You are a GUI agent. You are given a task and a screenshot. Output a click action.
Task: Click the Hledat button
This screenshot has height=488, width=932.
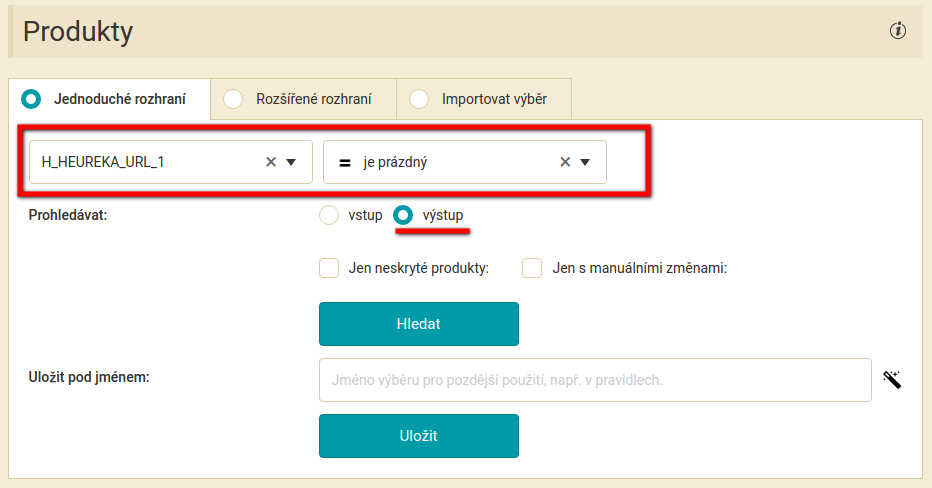coord(418,324)
